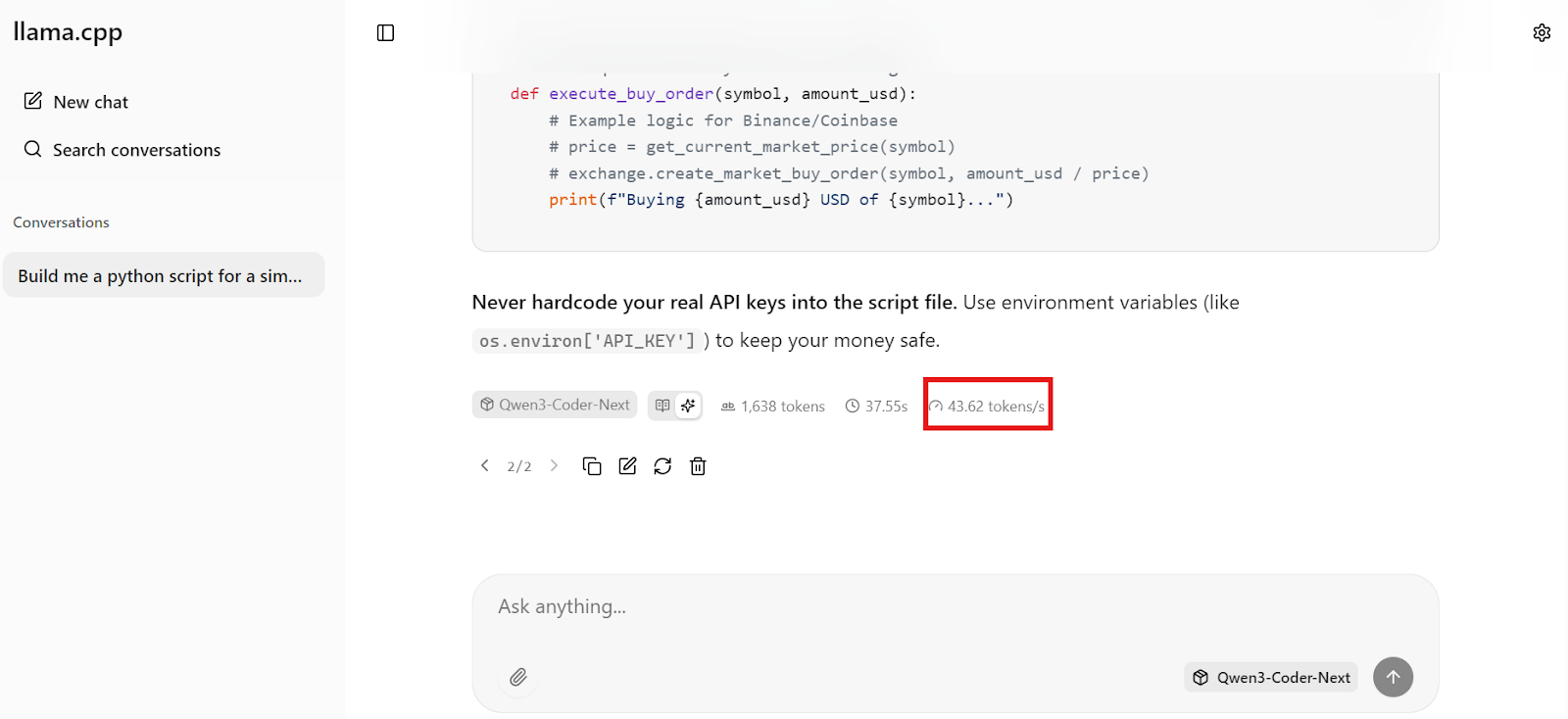The height and width of the screenshot is (719, 1568).
Task: Click the Qwen3-Coder-Next badge under the response
Action: point(555,405)
